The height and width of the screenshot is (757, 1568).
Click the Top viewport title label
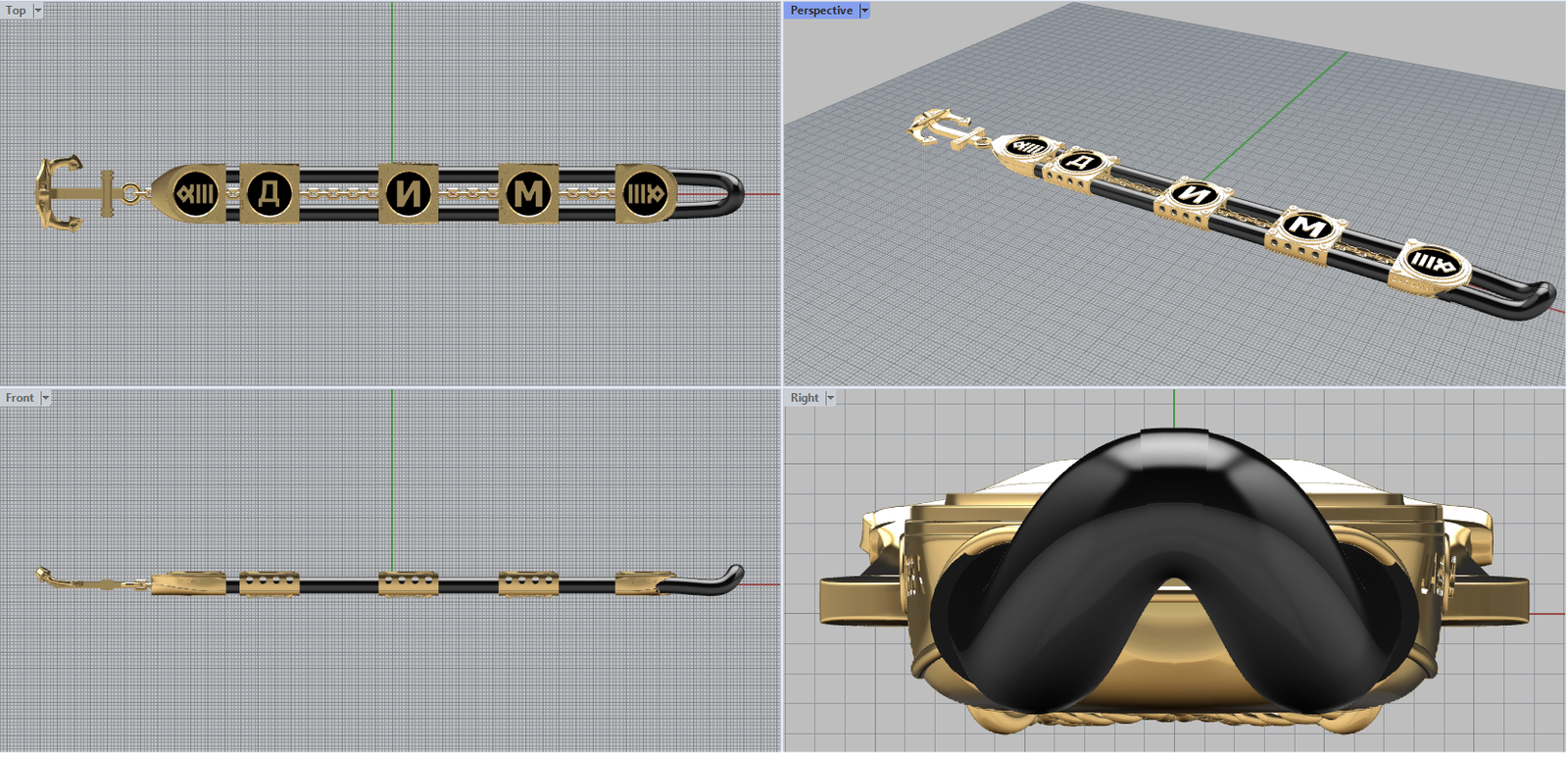[16, 10]
